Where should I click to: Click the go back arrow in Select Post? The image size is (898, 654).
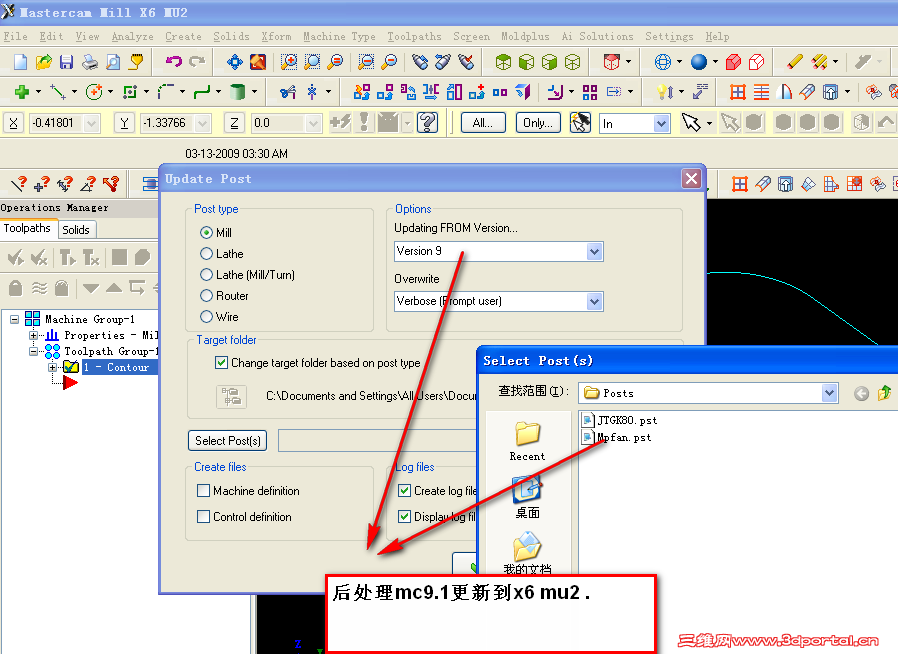coord(861,393)
